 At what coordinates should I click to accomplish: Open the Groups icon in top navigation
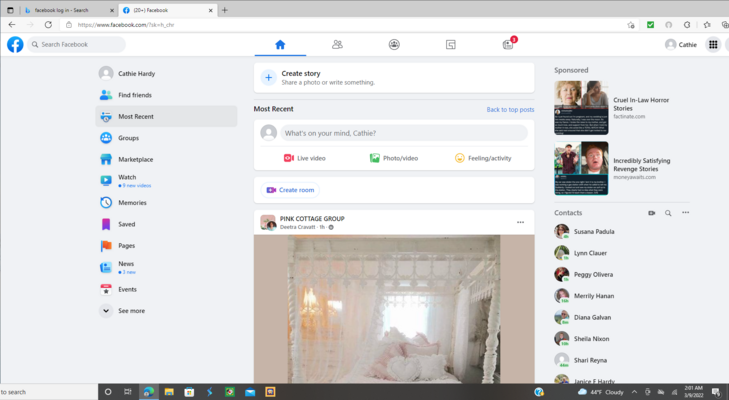point(394,44)
